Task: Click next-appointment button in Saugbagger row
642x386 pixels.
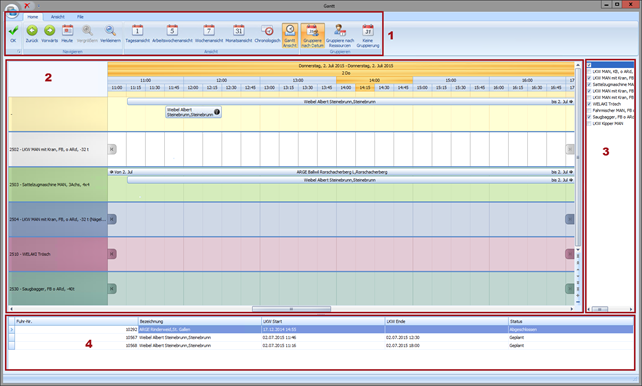Action: tap(570, 289)
